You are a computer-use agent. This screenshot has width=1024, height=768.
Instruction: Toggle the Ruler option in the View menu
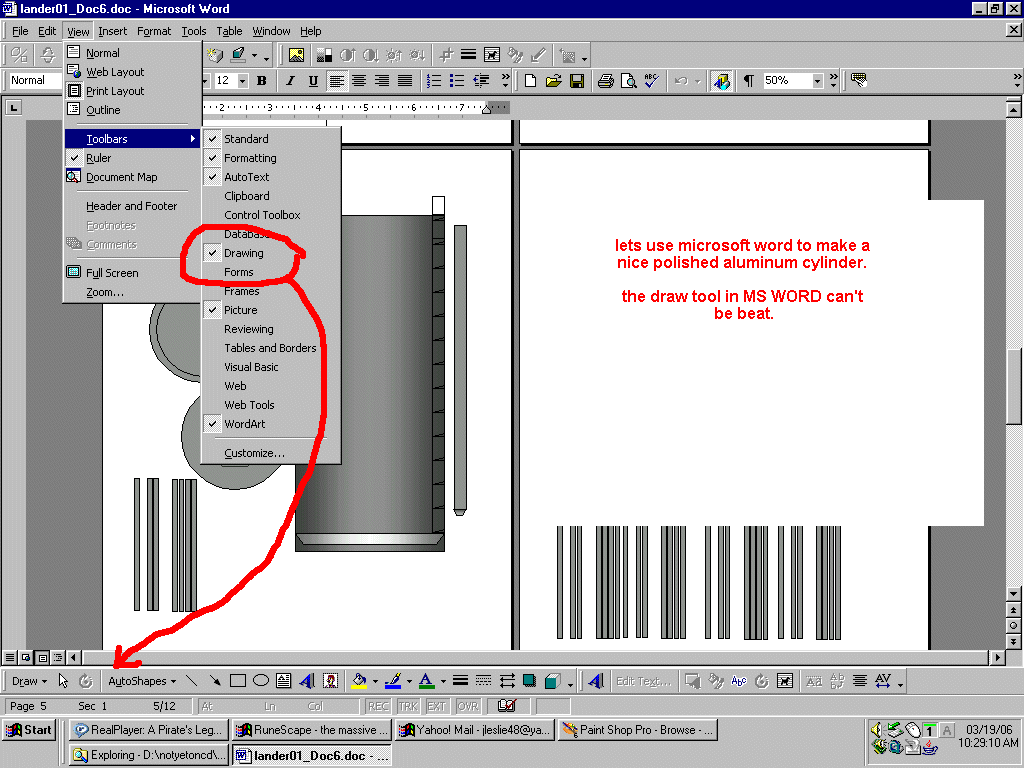coord(132,158)
